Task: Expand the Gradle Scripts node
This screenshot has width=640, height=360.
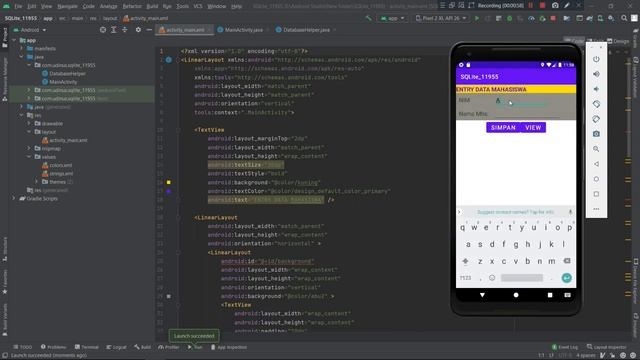Action: click(x=14, y=199)
